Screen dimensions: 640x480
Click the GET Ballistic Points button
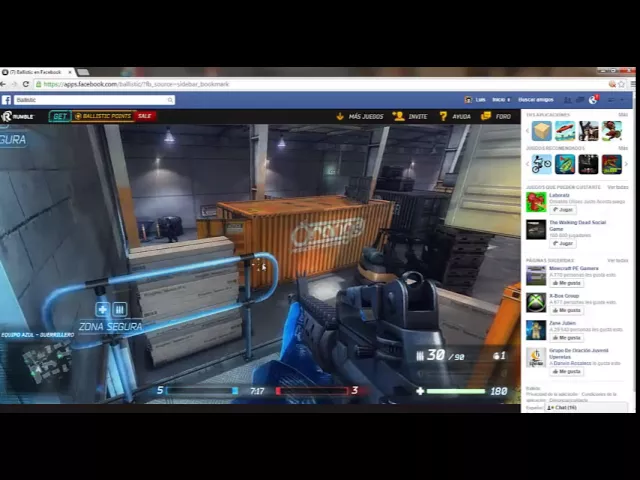coord(91,116)
